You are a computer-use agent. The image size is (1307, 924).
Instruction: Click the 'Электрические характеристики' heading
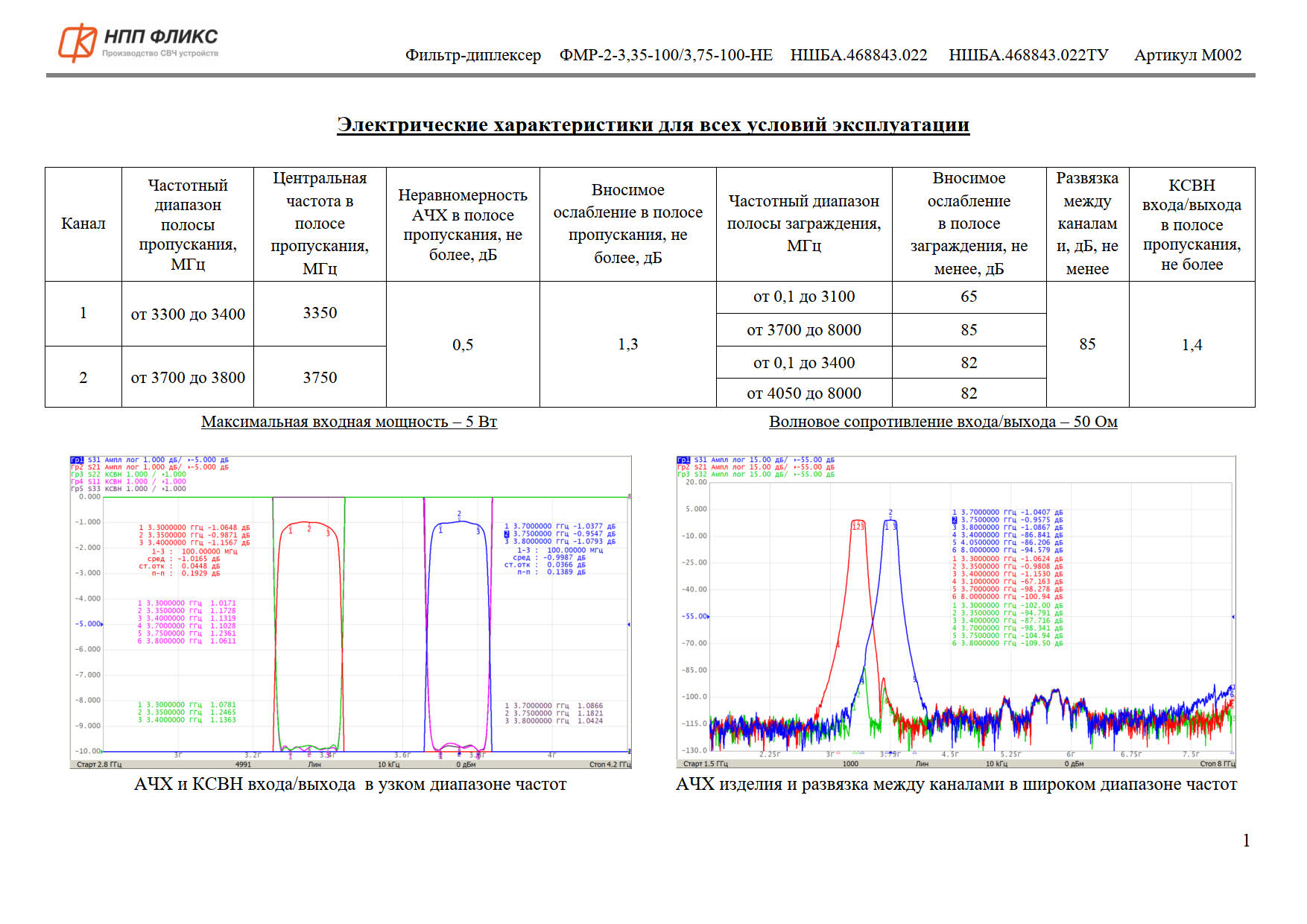pos(653,124)
